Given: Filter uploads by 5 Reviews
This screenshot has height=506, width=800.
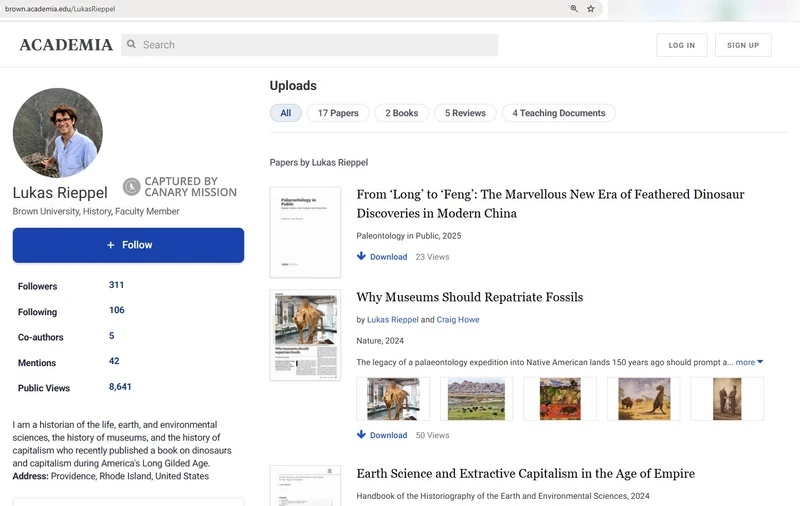Looking at the screenshot, I should [465, 113].
